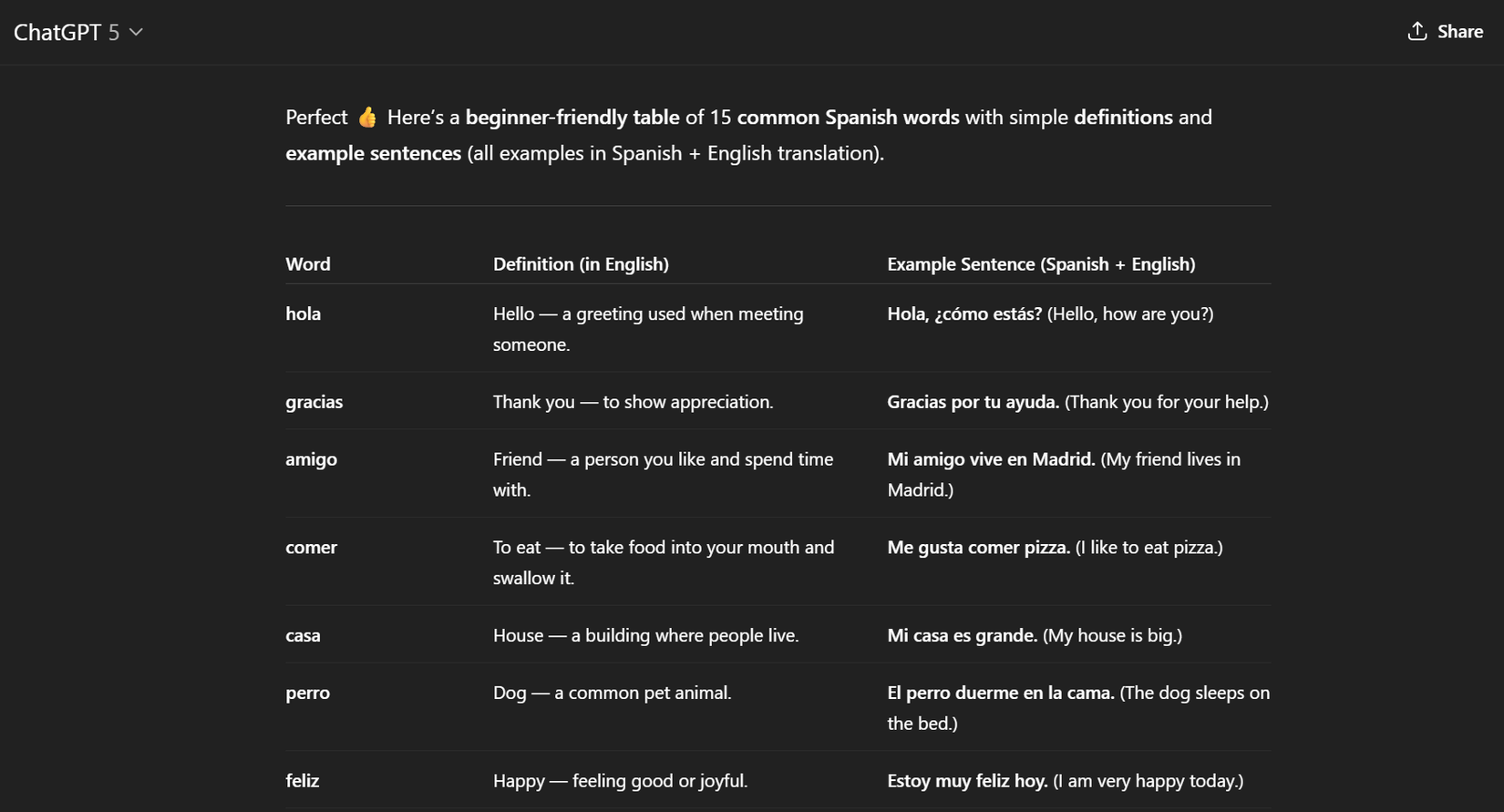
Task: Click the example sentence 'Hola, ¿cómo estás?'
Action: 963,313
